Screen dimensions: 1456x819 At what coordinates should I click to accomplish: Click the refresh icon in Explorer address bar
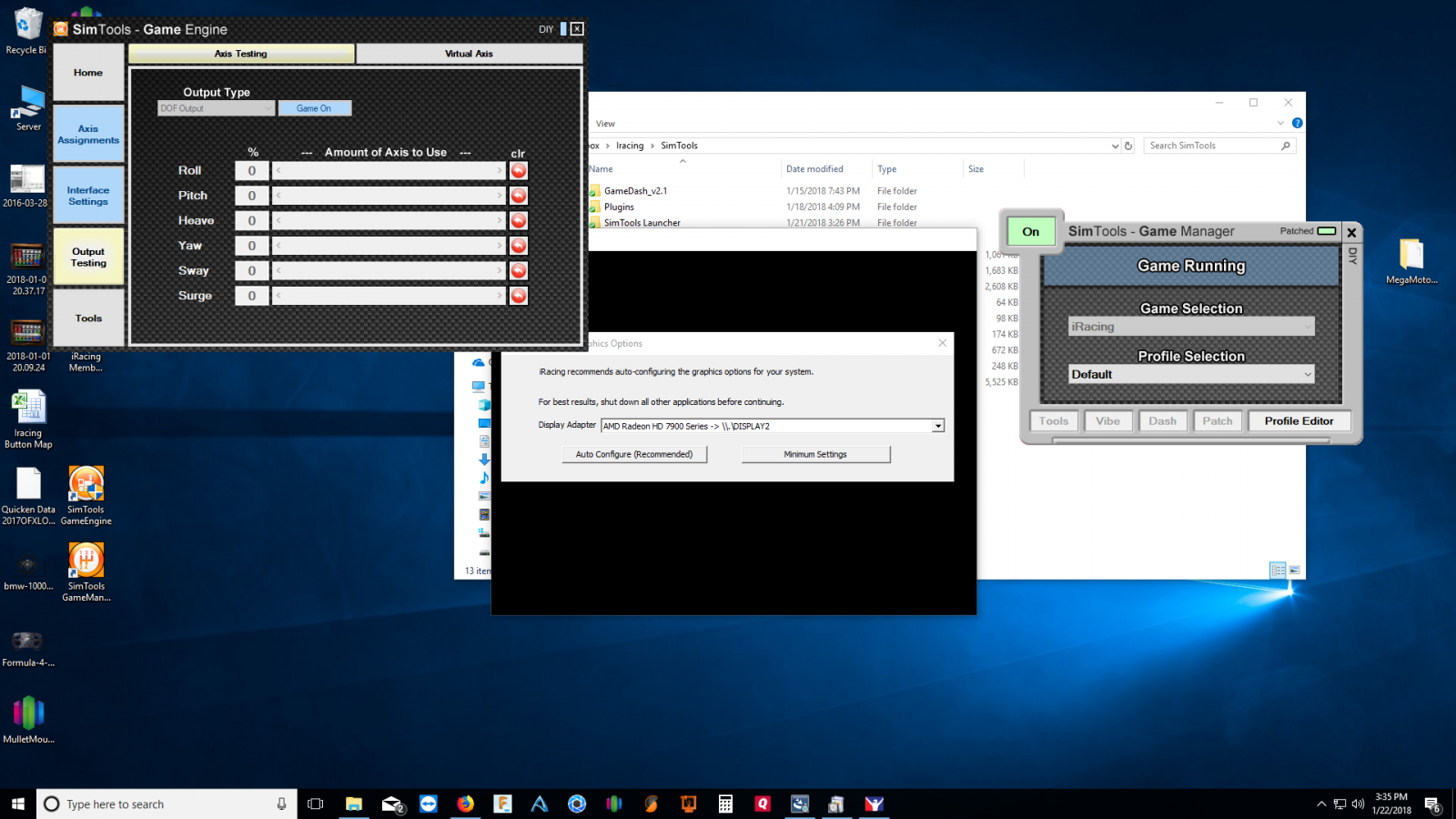point(1128,146)
